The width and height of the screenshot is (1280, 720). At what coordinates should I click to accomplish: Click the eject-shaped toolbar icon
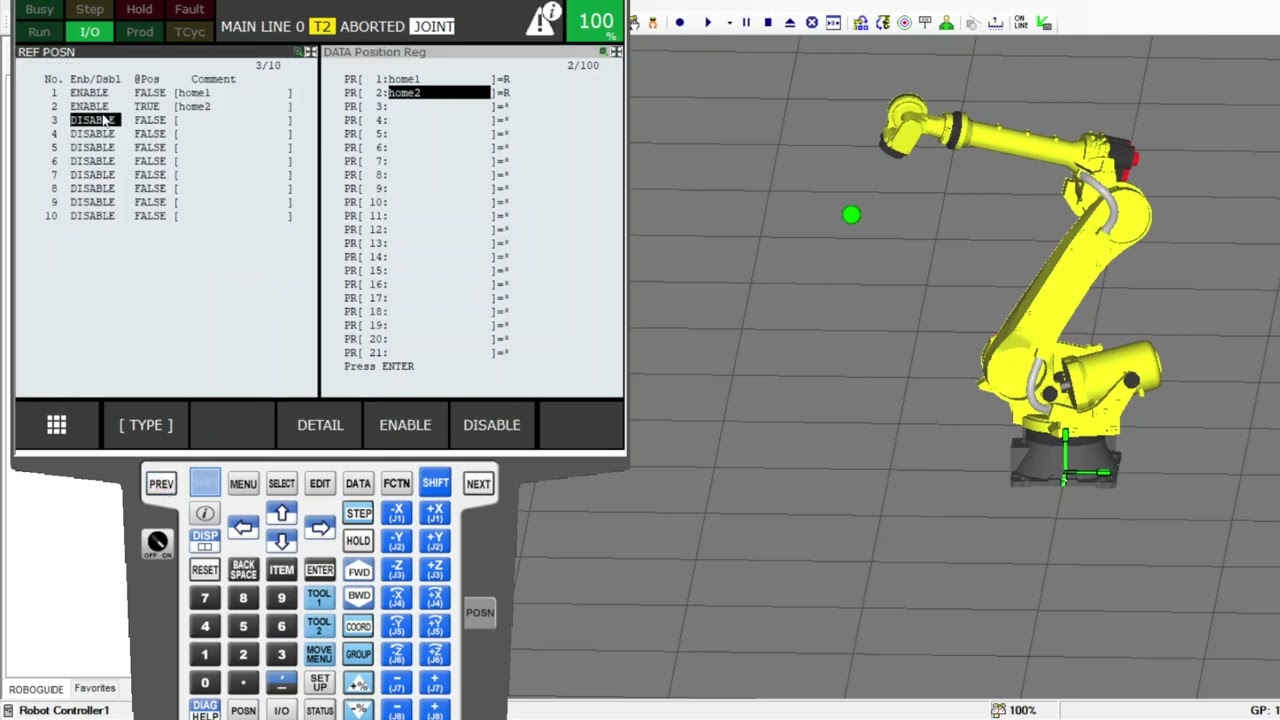click(790, 22)
